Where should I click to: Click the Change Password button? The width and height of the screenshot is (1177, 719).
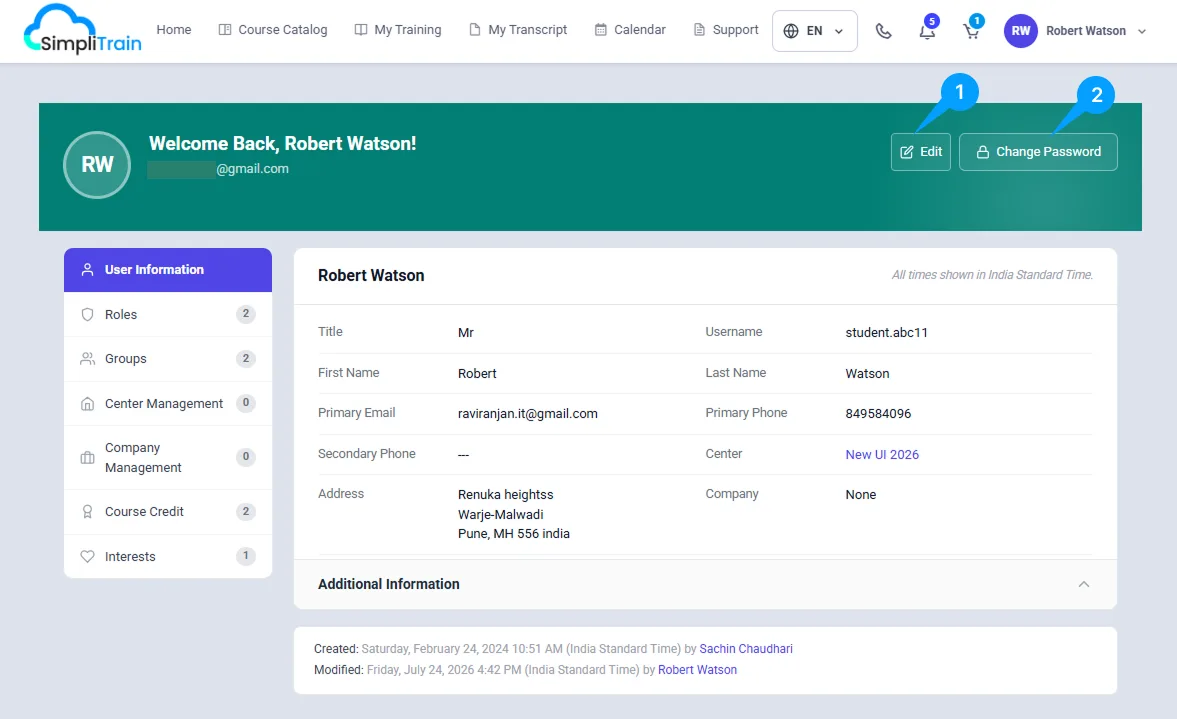[x=1038, y=152]
